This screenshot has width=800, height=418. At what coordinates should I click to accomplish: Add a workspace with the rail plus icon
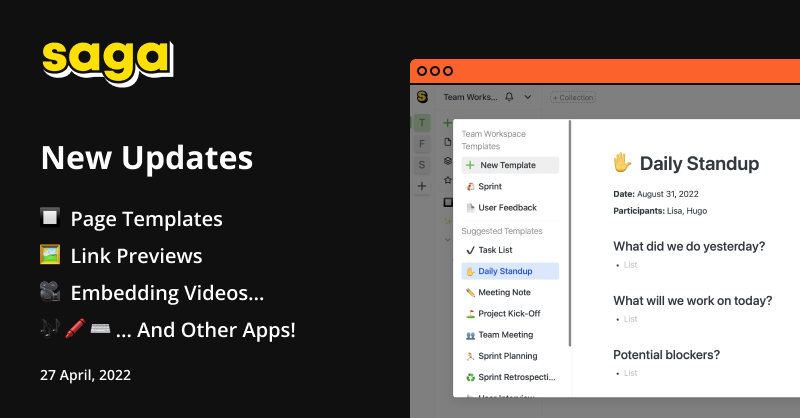pyautogui.click(x=422, y=186)
